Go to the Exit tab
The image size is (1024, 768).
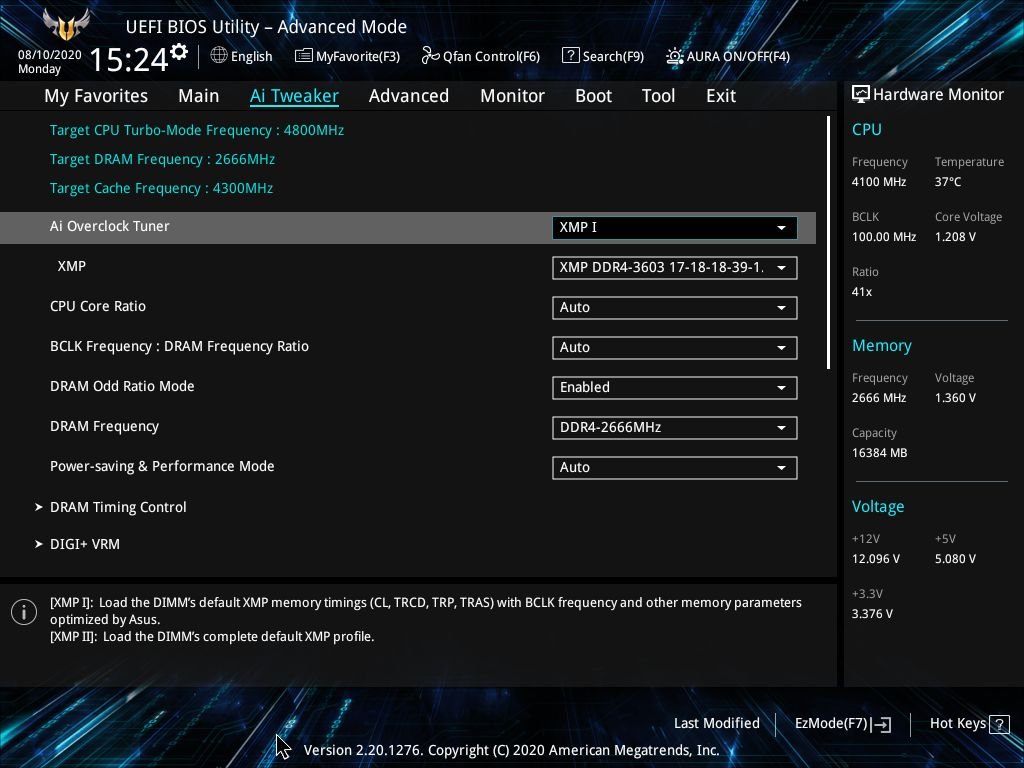(x=721, y=96)
